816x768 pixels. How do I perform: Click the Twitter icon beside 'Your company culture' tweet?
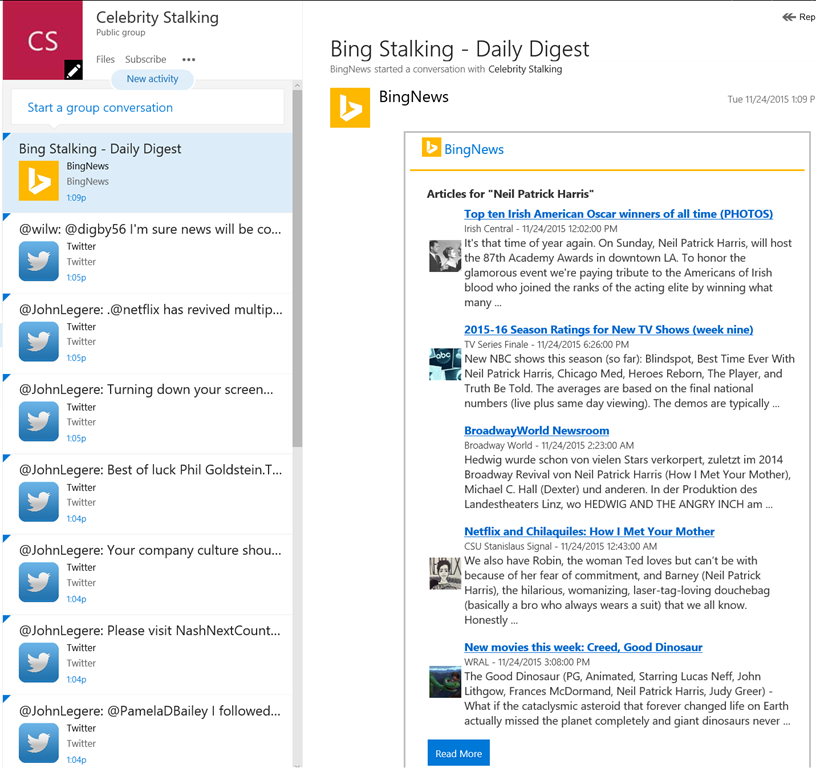39,582
